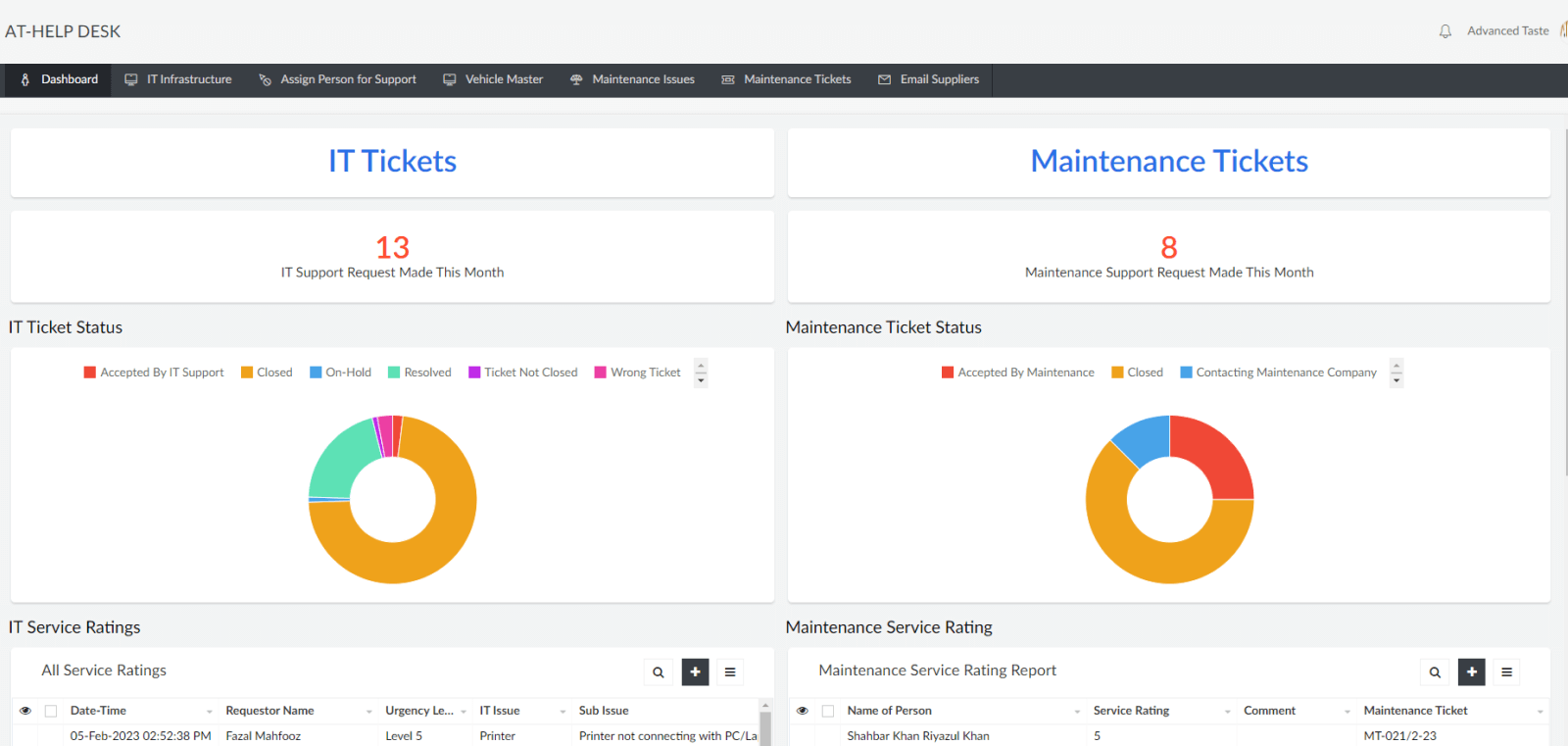1568x746 pixels.
Task: Open the Maintenance Tickets menu item
Action: 786,79
